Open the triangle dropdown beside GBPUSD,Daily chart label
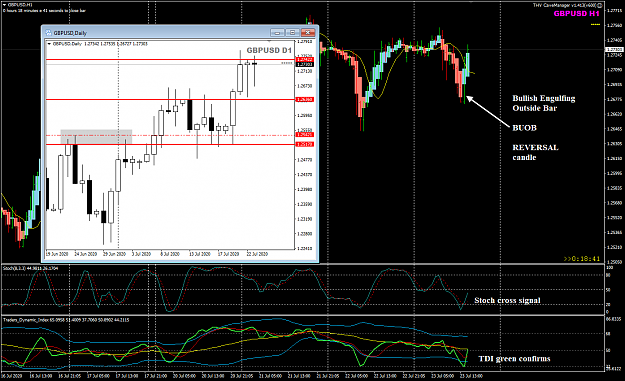 click(x=49, y=44)
